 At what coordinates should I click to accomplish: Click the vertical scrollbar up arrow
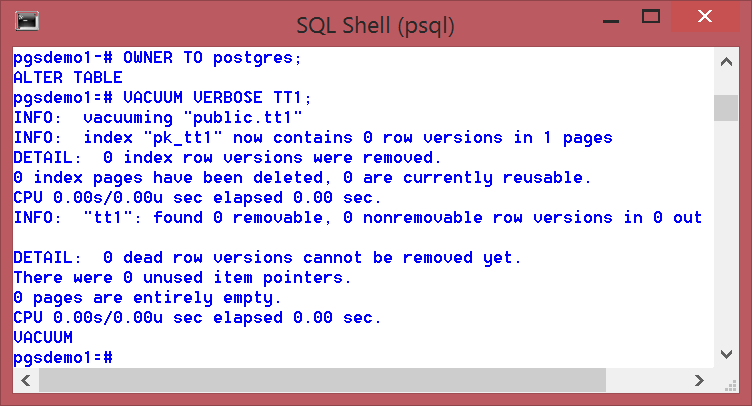726,59
